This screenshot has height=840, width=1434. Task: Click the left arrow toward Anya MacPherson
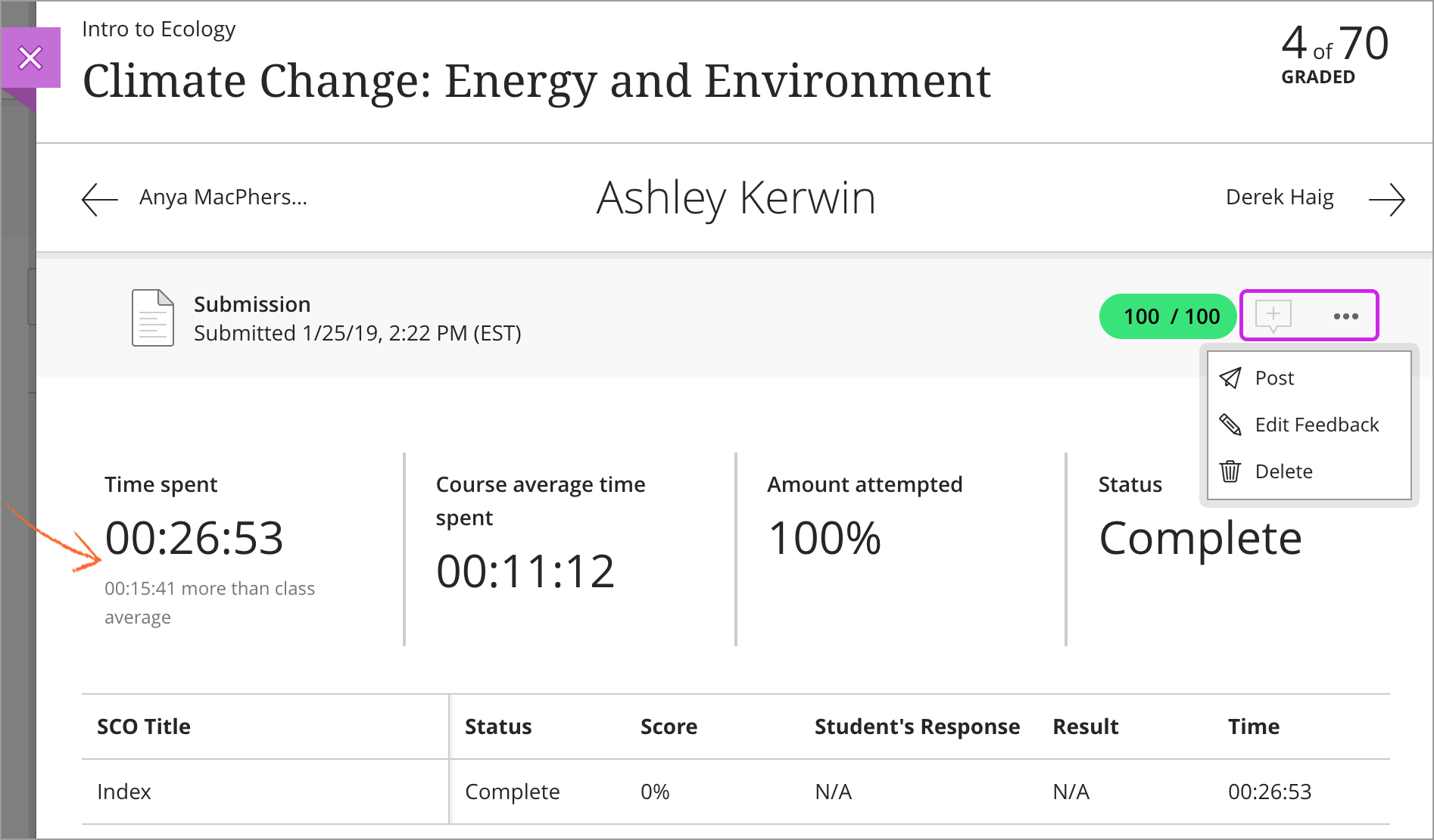98,198
